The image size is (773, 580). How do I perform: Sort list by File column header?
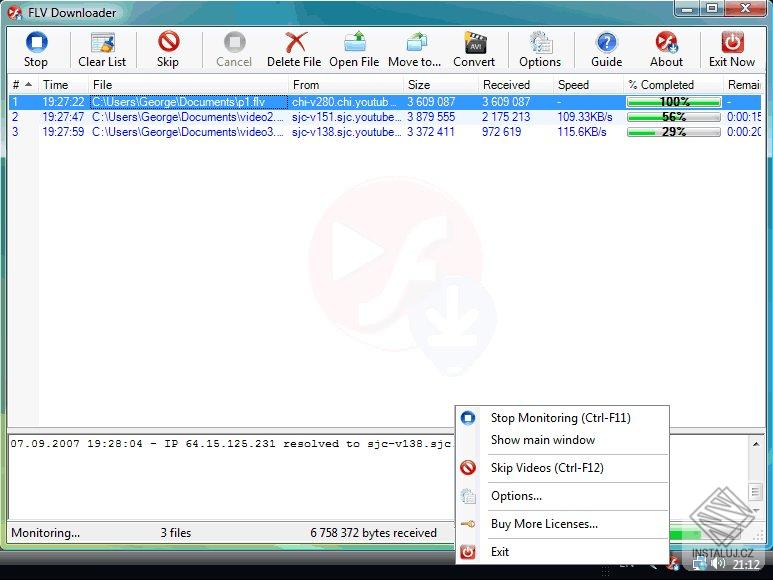point(188,85)
